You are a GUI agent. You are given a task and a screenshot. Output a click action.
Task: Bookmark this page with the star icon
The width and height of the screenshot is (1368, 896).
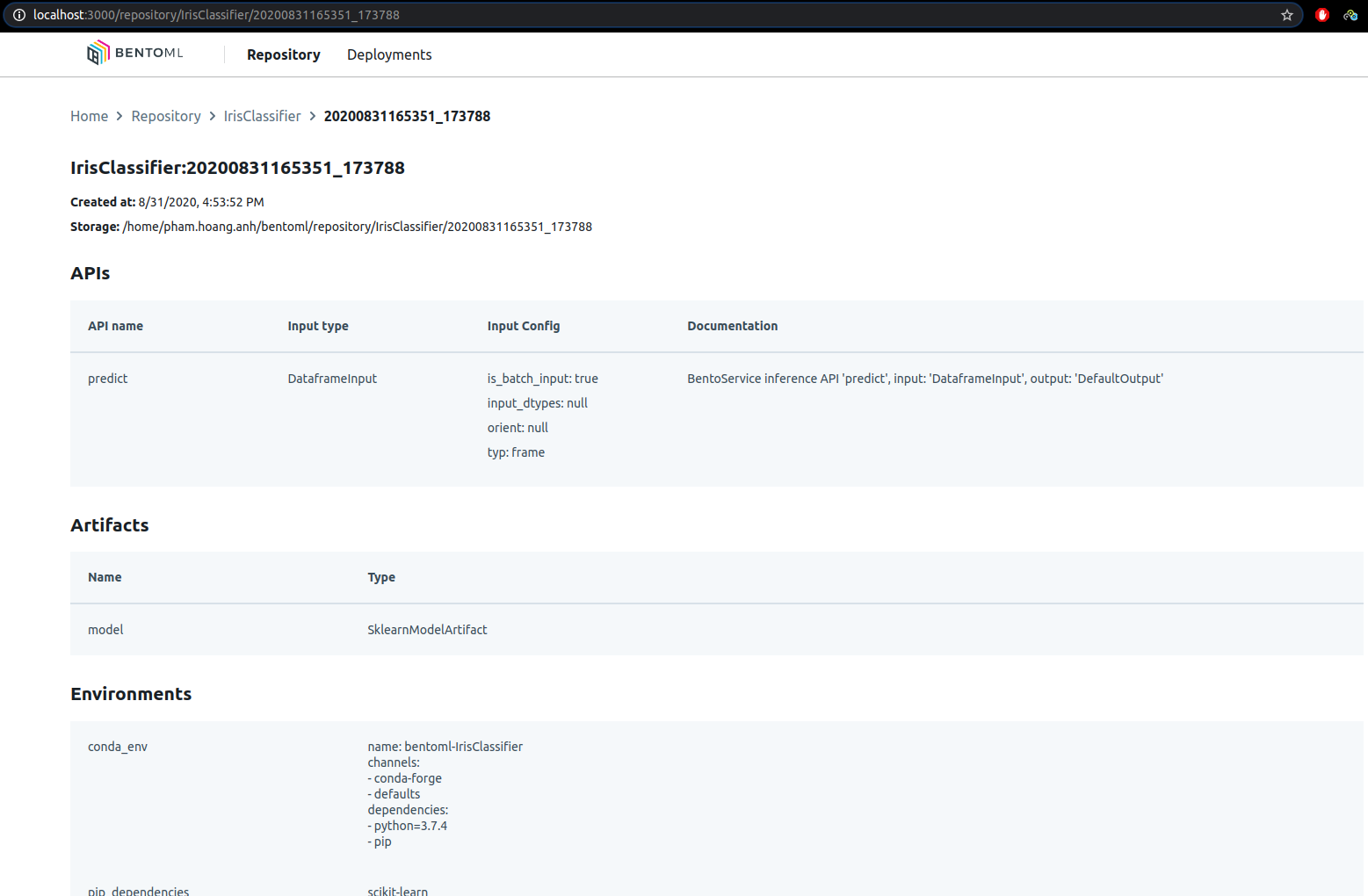coord(1287,15)
